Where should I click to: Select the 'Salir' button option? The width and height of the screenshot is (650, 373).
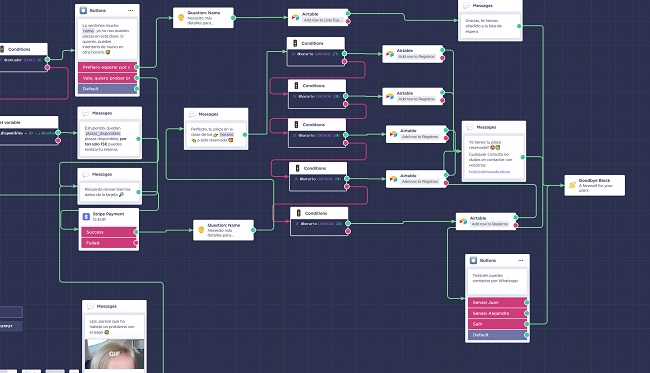coord(497,324)
